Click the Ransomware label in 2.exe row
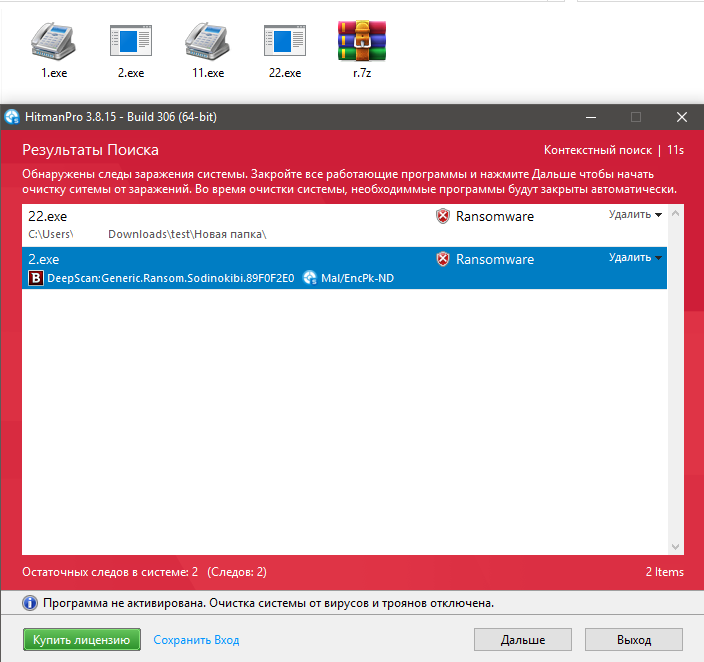Screen dimensions: 704x662 coord(495,260)
